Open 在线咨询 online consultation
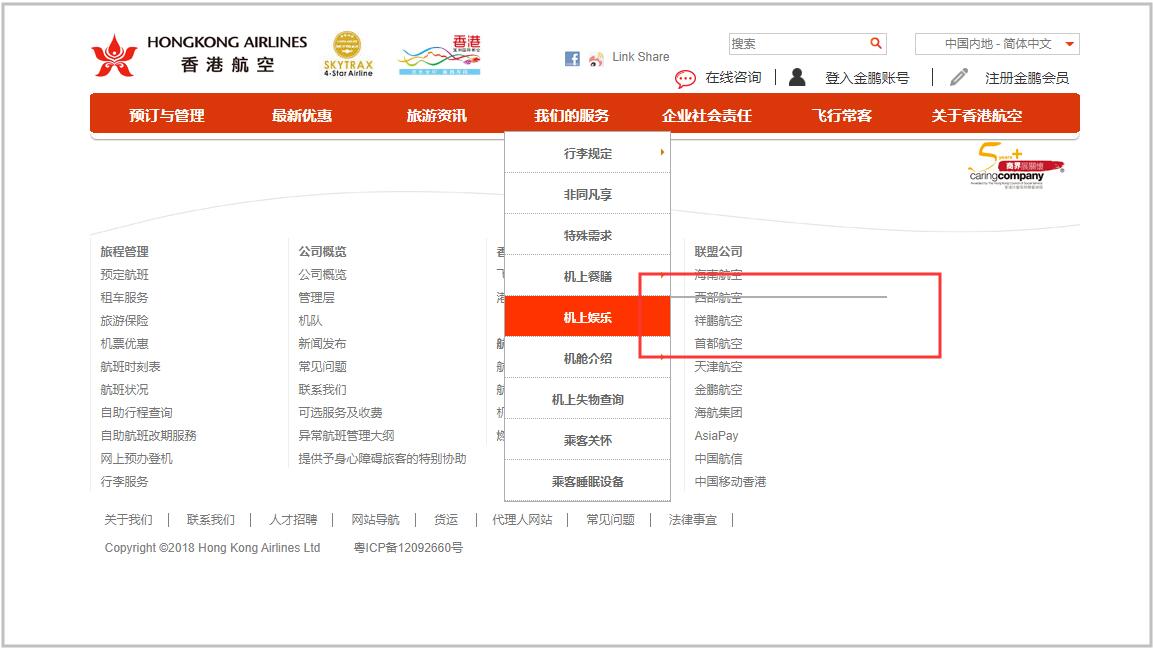Screen dimensions: 1153x649 click(733, 77)
